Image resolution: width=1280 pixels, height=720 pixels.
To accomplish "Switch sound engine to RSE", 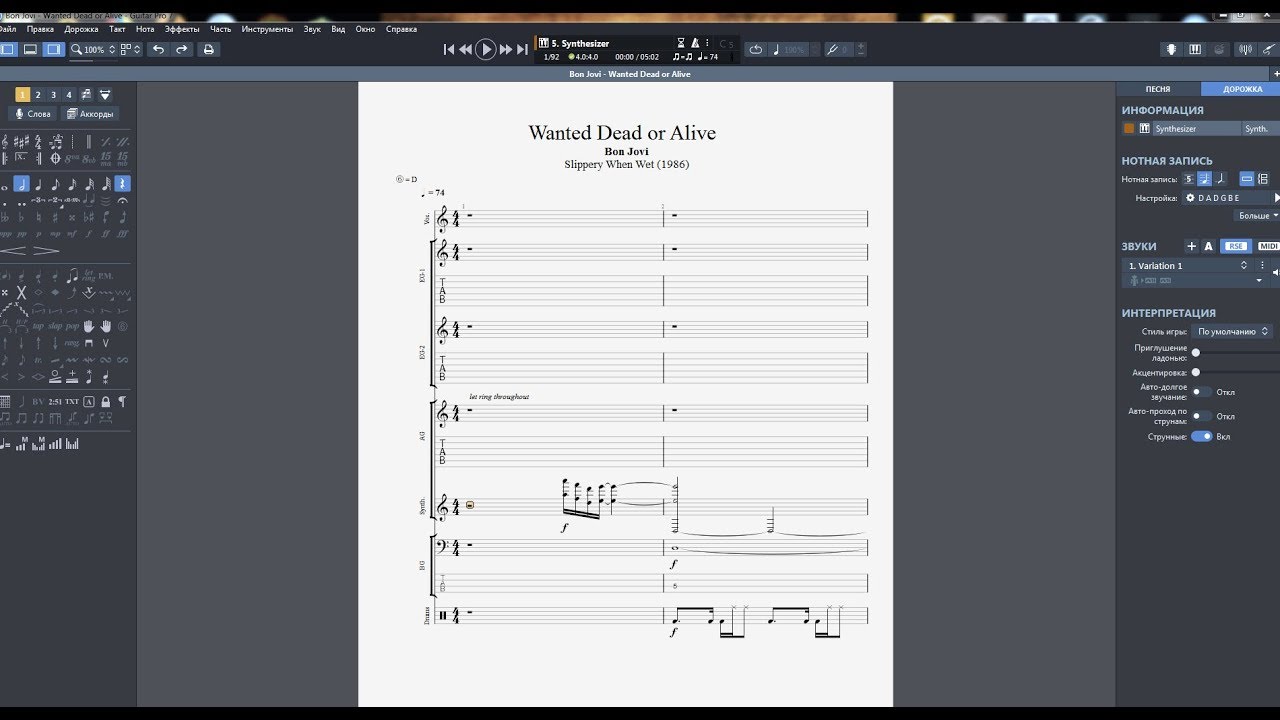I will coord(1236,246).
